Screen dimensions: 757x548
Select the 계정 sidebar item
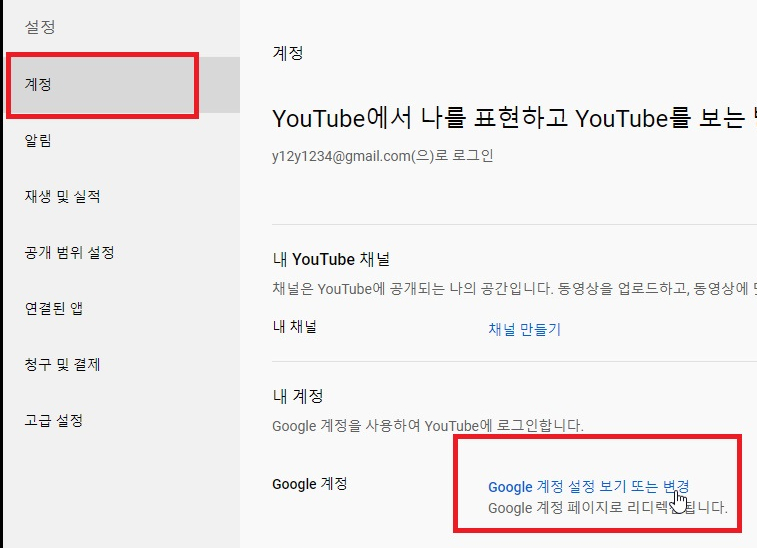click(x=123, y=84)
